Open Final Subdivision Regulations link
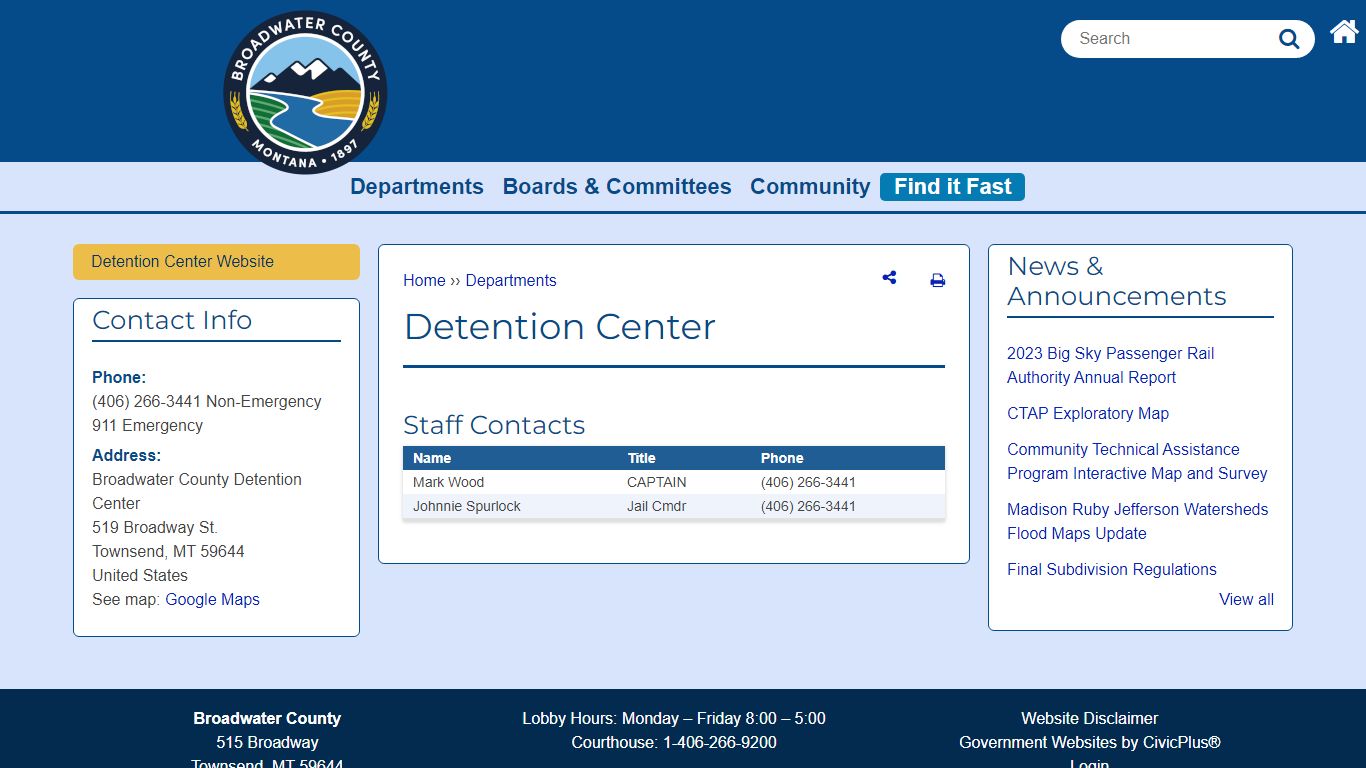 [1112, 570]
